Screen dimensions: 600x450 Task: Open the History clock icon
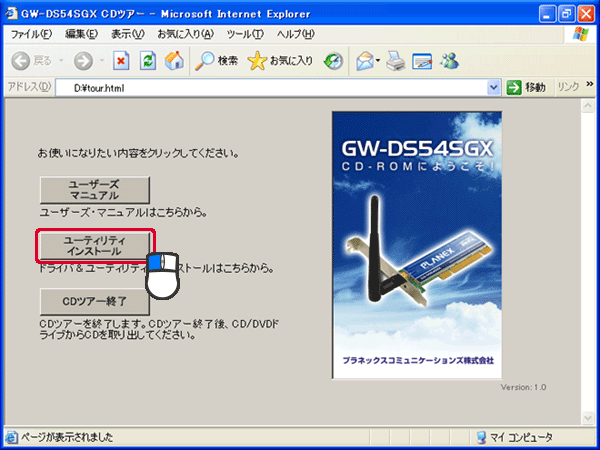[333, 61]
